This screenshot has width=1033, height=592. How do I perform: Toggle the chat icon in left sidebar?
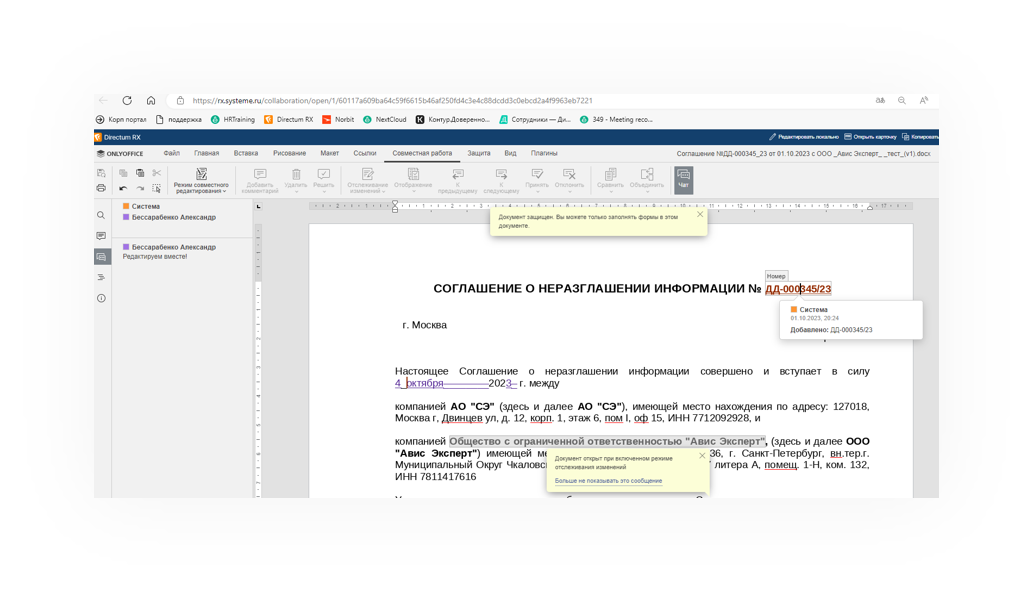[101, 257]
